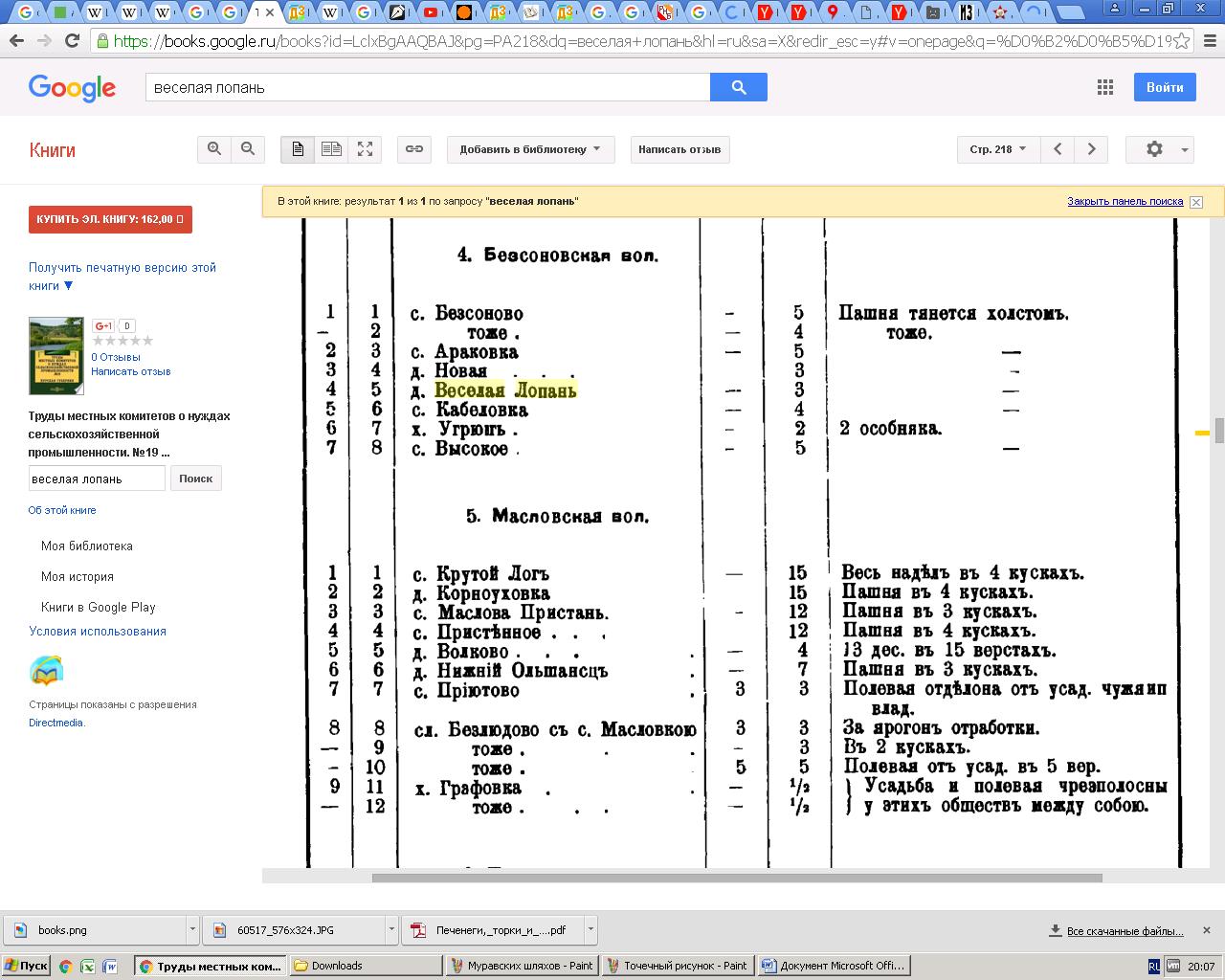The image size is (1225, 980).
Task: Go to the previous book page
Action: pos(1058,149)
